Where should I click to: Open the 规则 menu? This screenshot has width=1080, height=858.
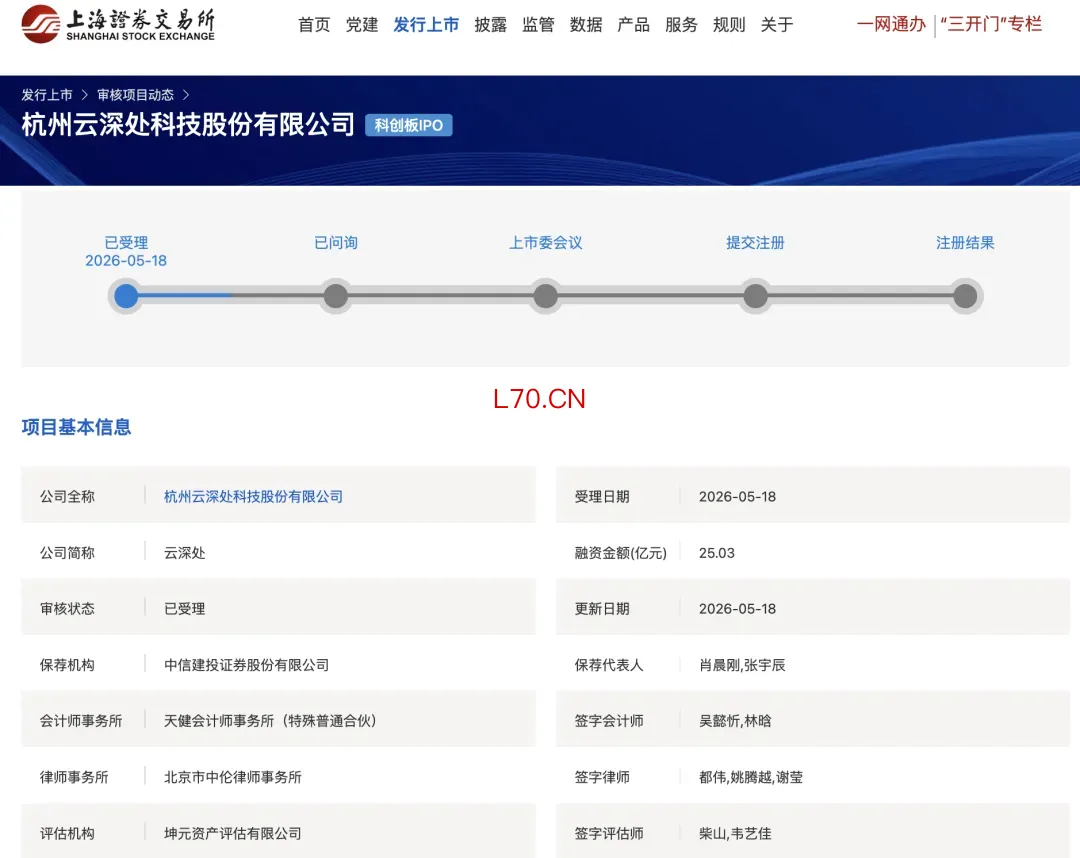coord(729,25)
